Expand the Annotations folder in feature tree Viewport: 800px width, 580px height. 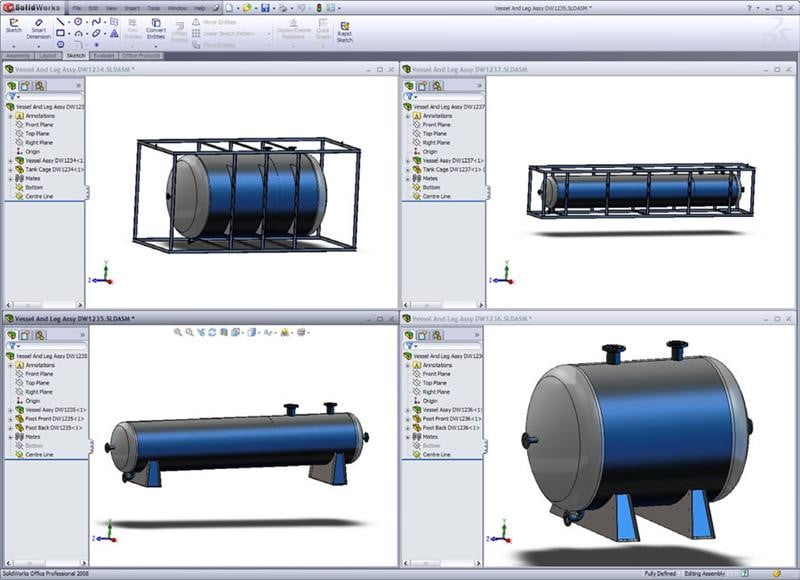(10, 117)
